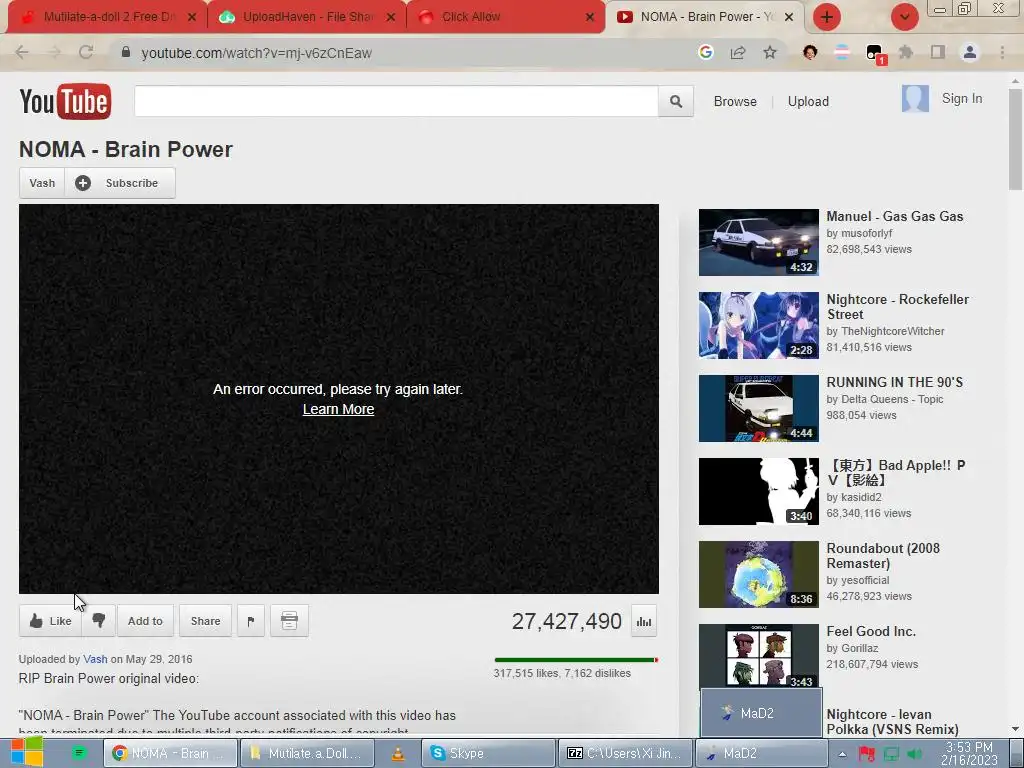Click the Subscribe plus icon
Viewport: 1024px width, 768px height.
pos(83,184)
